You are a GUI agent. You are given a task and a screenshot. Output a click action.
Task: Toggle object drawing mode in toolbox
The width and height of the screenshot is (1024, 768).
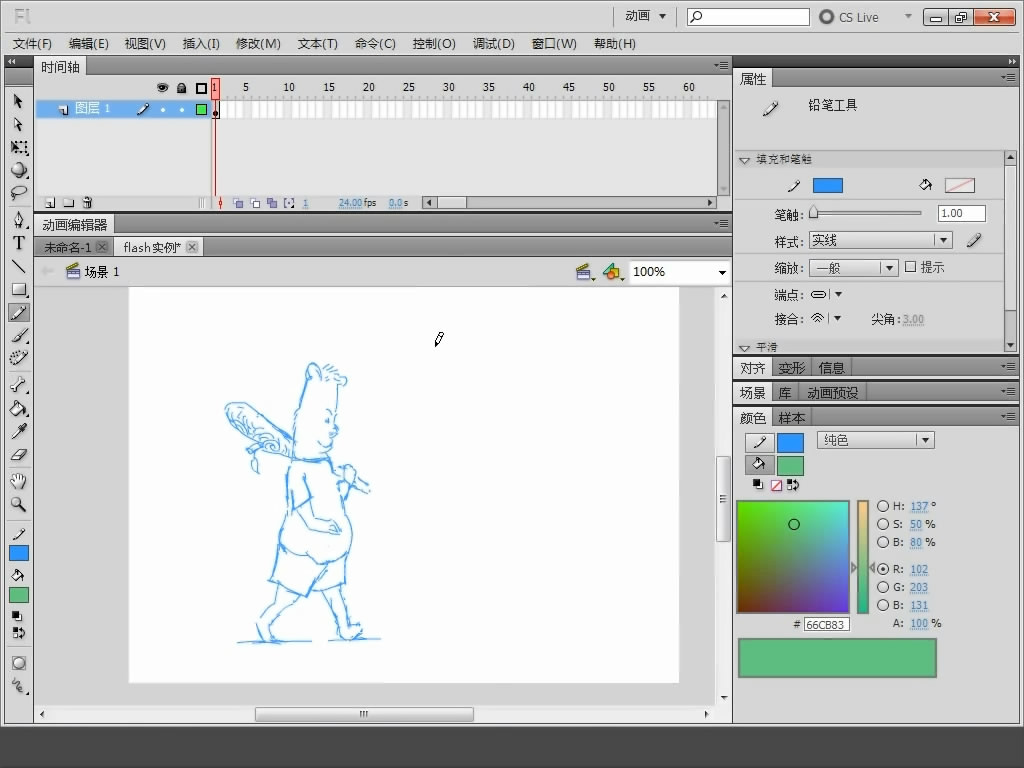[x=18, y=663]
